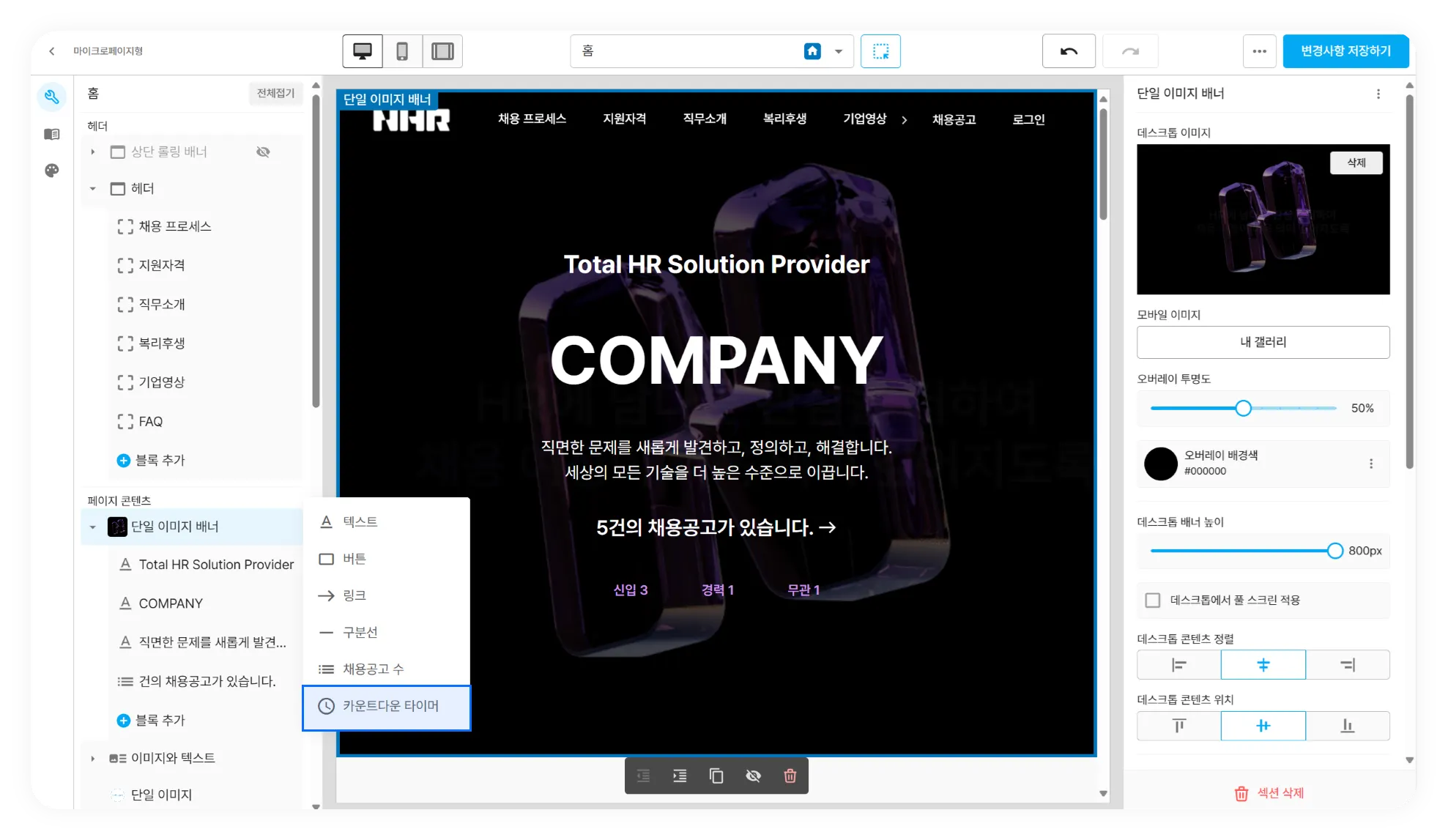Activate the section selection inspector icon

point(880,51)
